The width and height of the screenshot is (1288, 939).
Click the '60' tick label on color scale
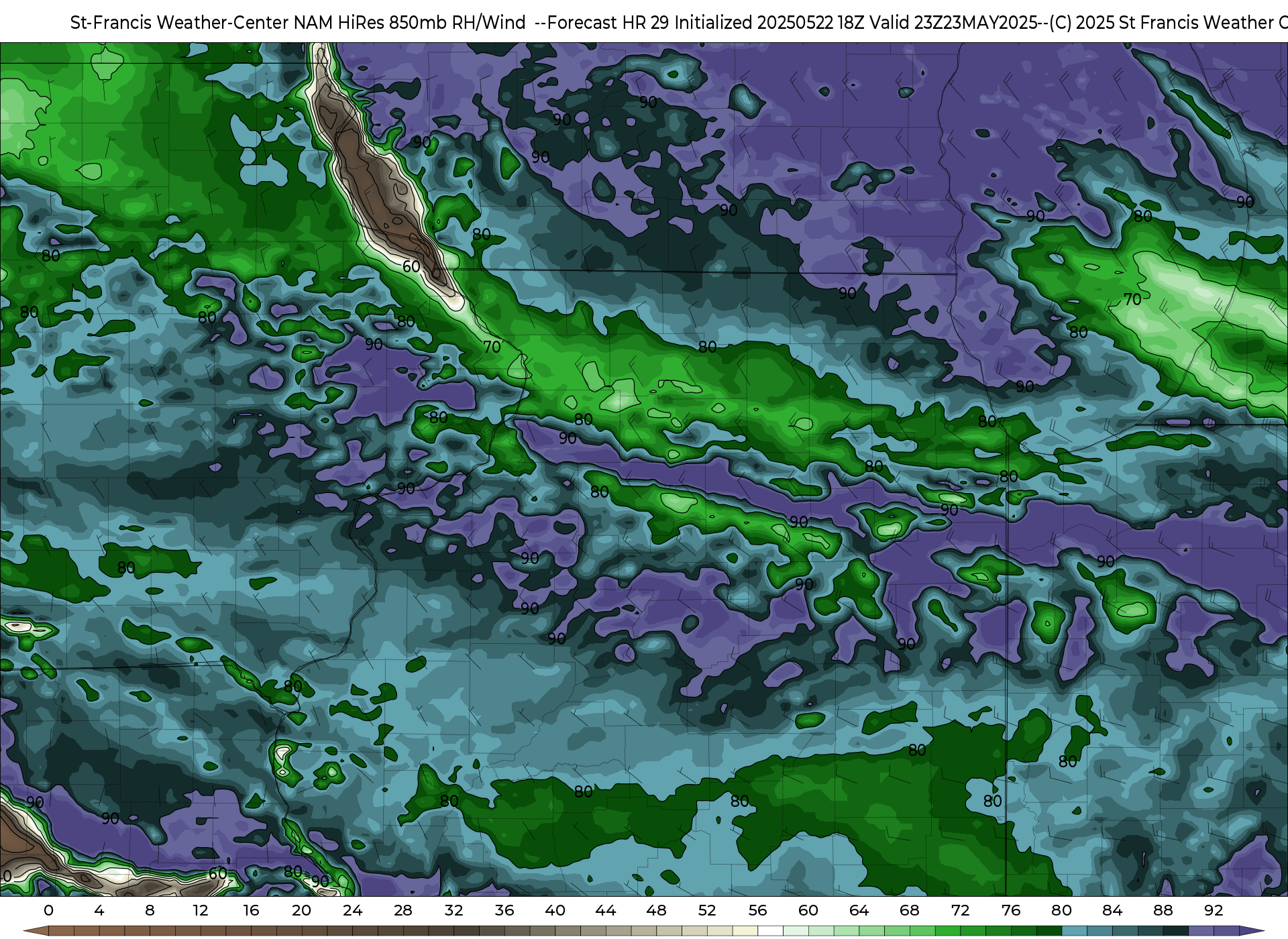808,910
